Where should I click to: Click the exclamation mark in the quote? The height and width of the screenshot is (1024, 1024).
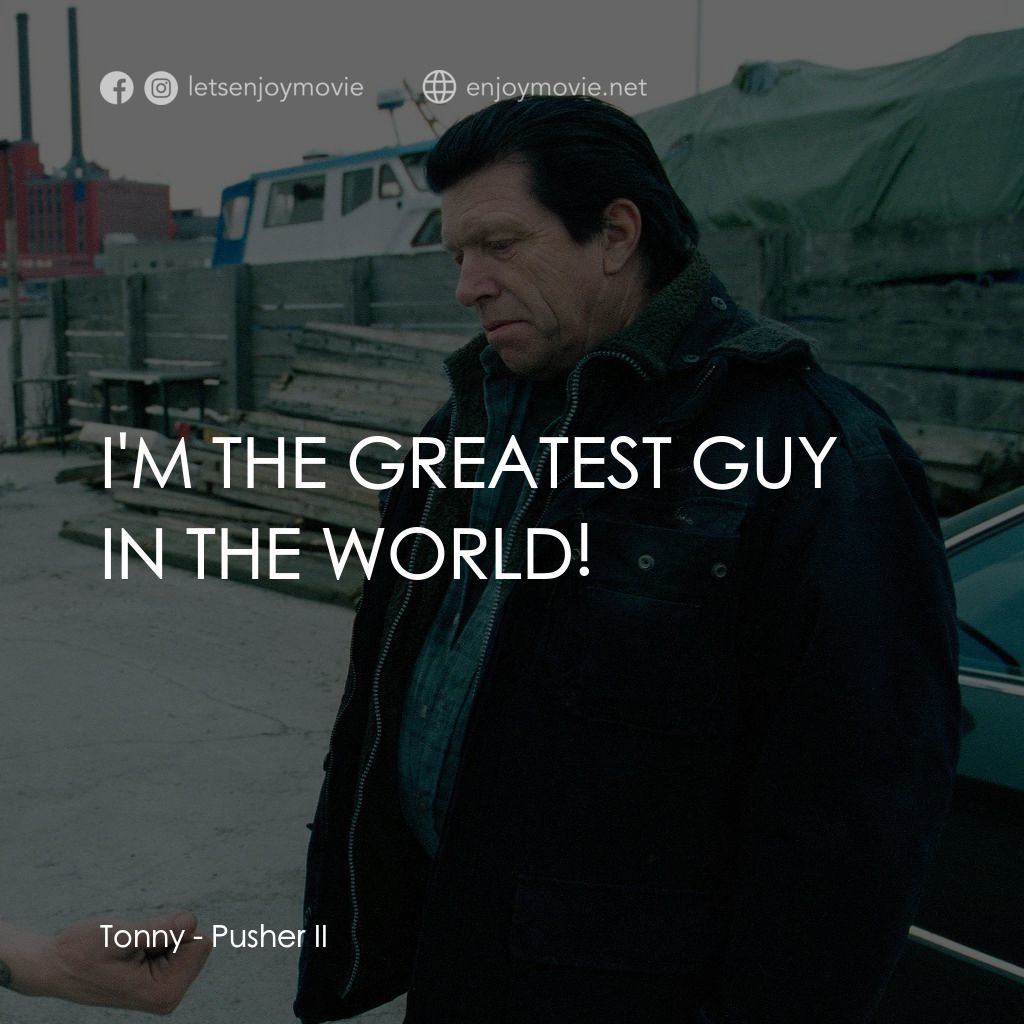[x=587, y=549]
